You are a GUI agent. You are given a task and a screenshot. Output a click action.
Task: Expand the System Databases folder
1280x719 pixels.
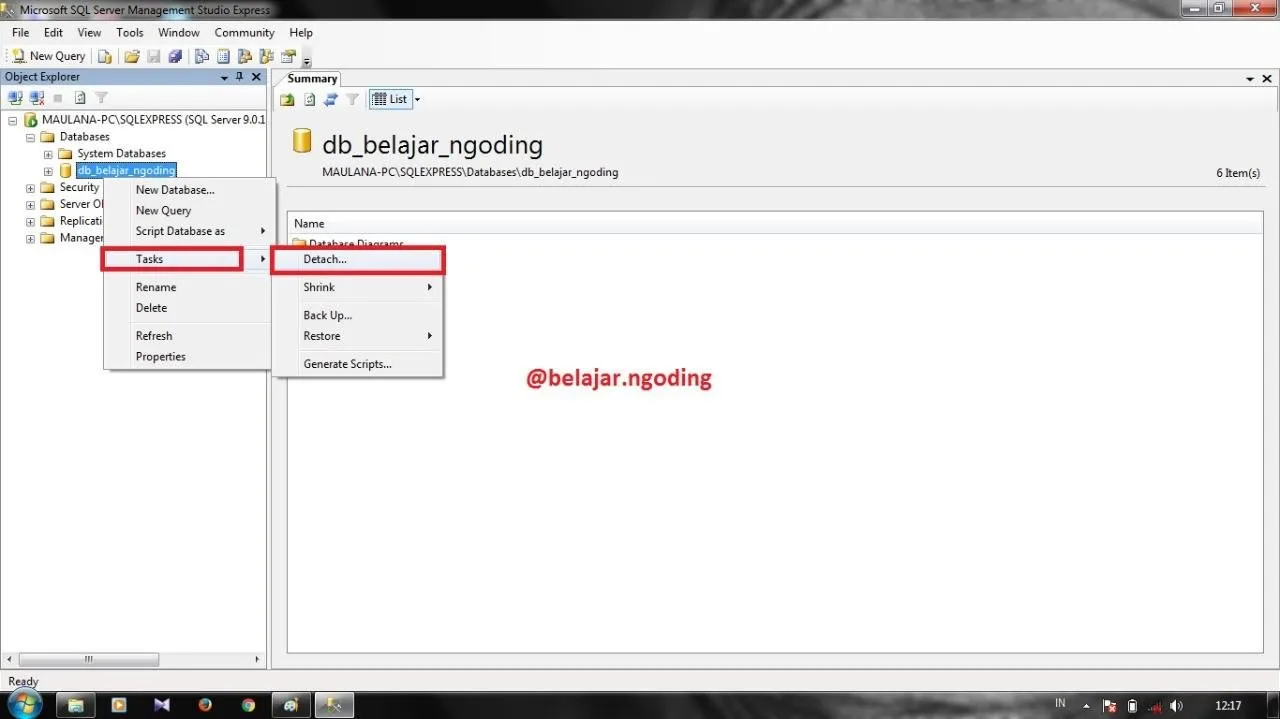click(x=48, y=154)
